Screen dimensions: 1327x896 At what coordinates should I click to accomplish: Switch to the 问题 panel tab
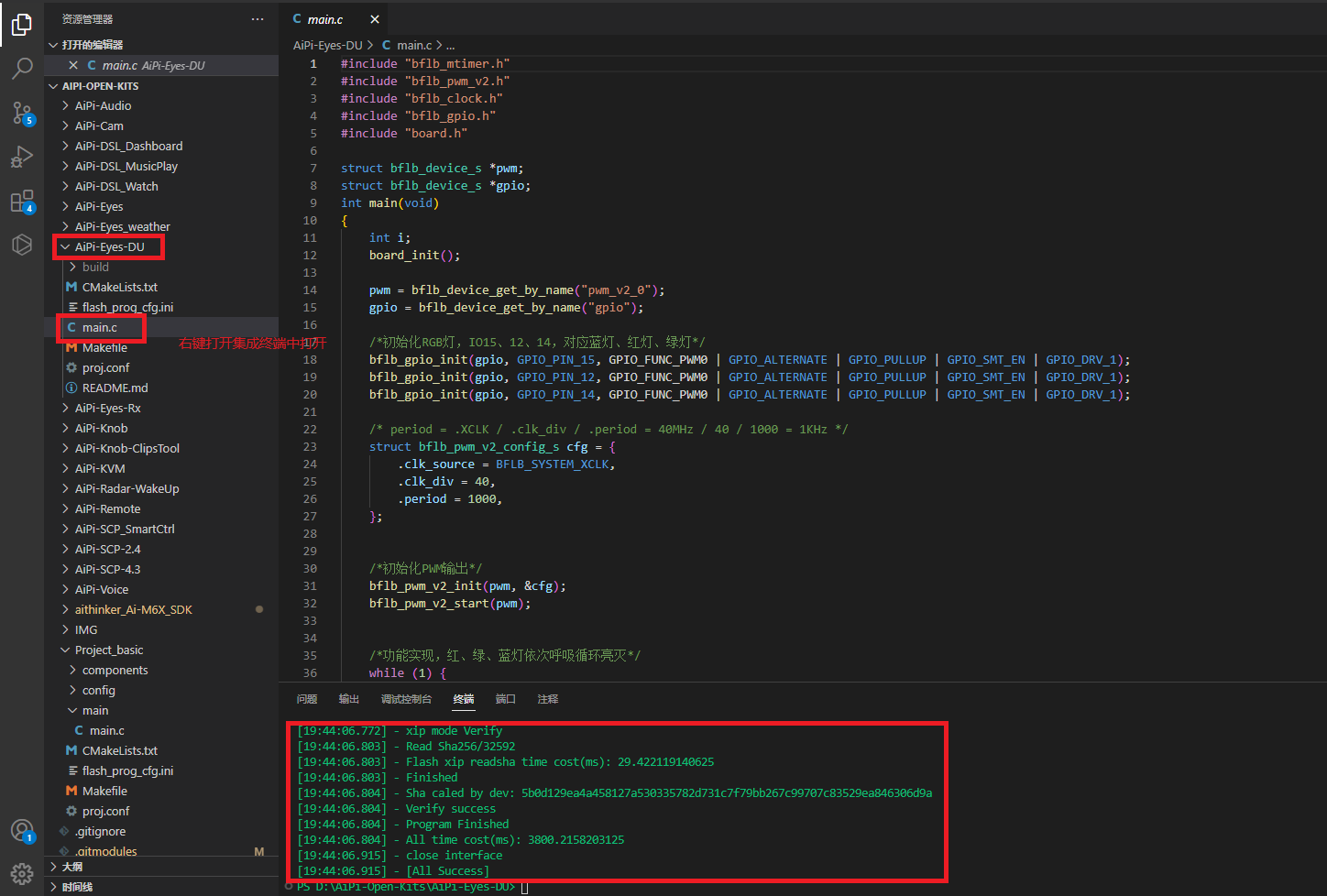tap(307, 699)
